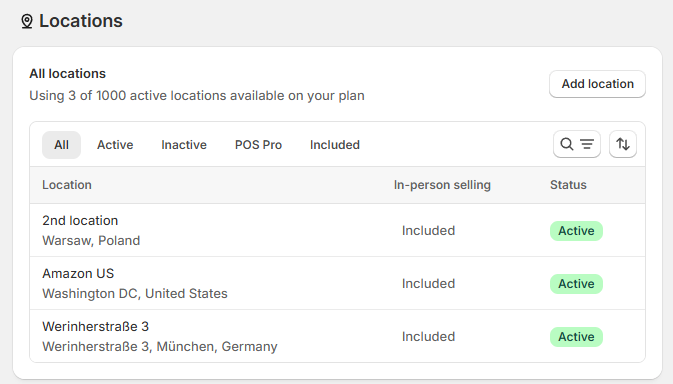Click Active badge for 2nd location
The height and width of the screenshot is (384, 673).
coord(576,231)
